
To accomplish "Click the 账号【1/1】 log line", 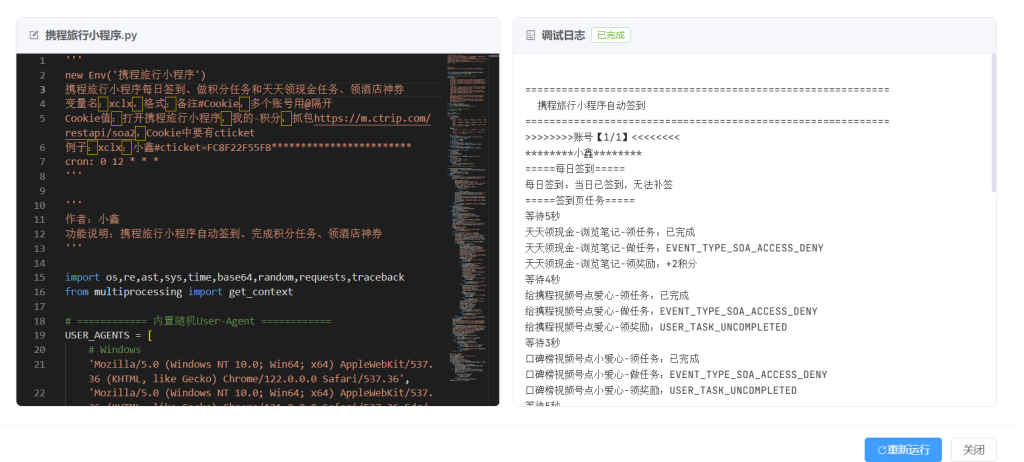I will [x=602, y=137].
